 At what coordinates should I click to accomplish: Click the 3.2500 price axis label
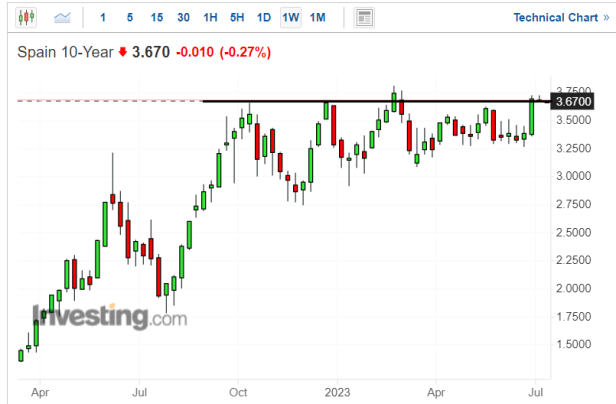(x=573, y=148)
